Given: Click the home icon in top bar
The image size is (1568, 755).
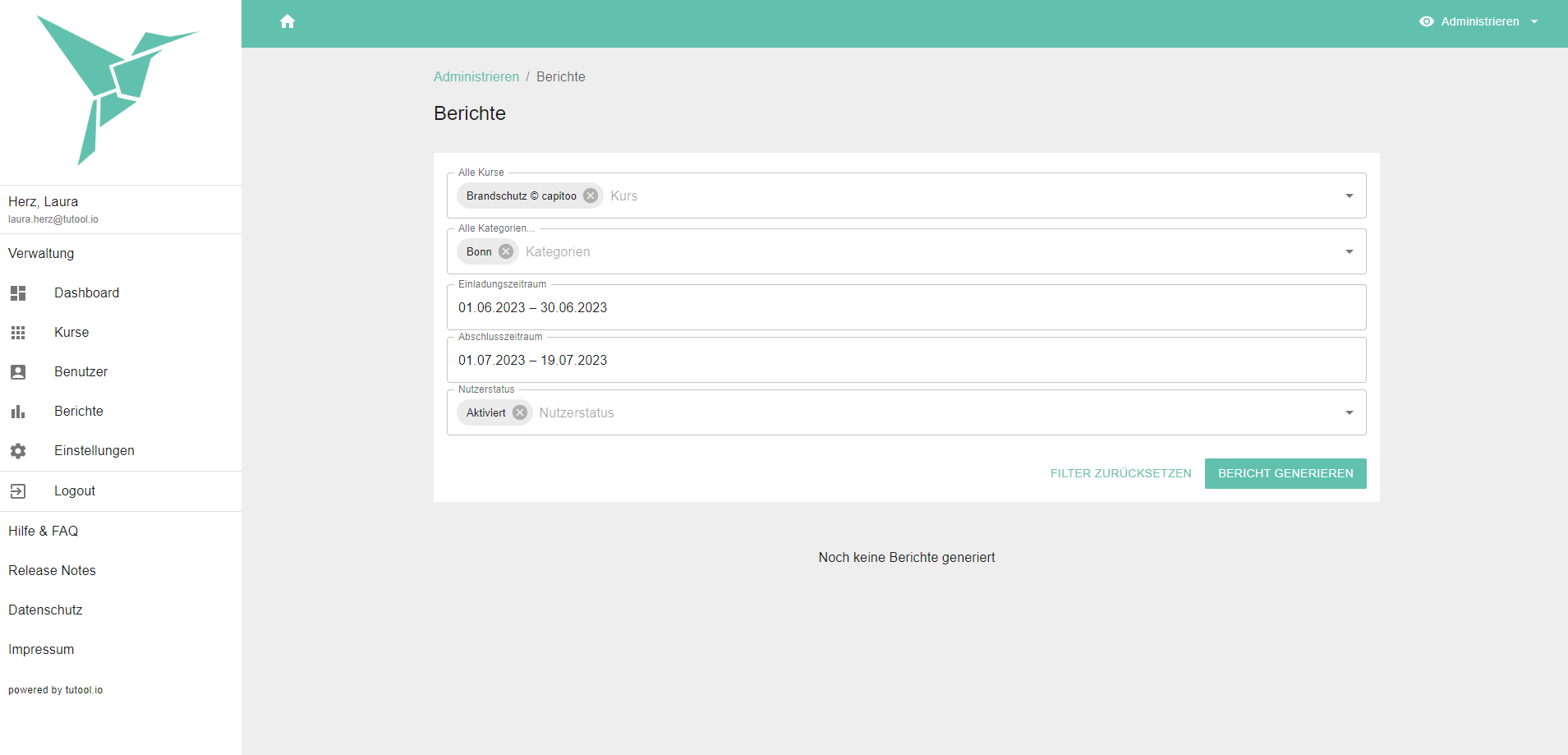Looking at the screenshot, I should coord(287,22).
